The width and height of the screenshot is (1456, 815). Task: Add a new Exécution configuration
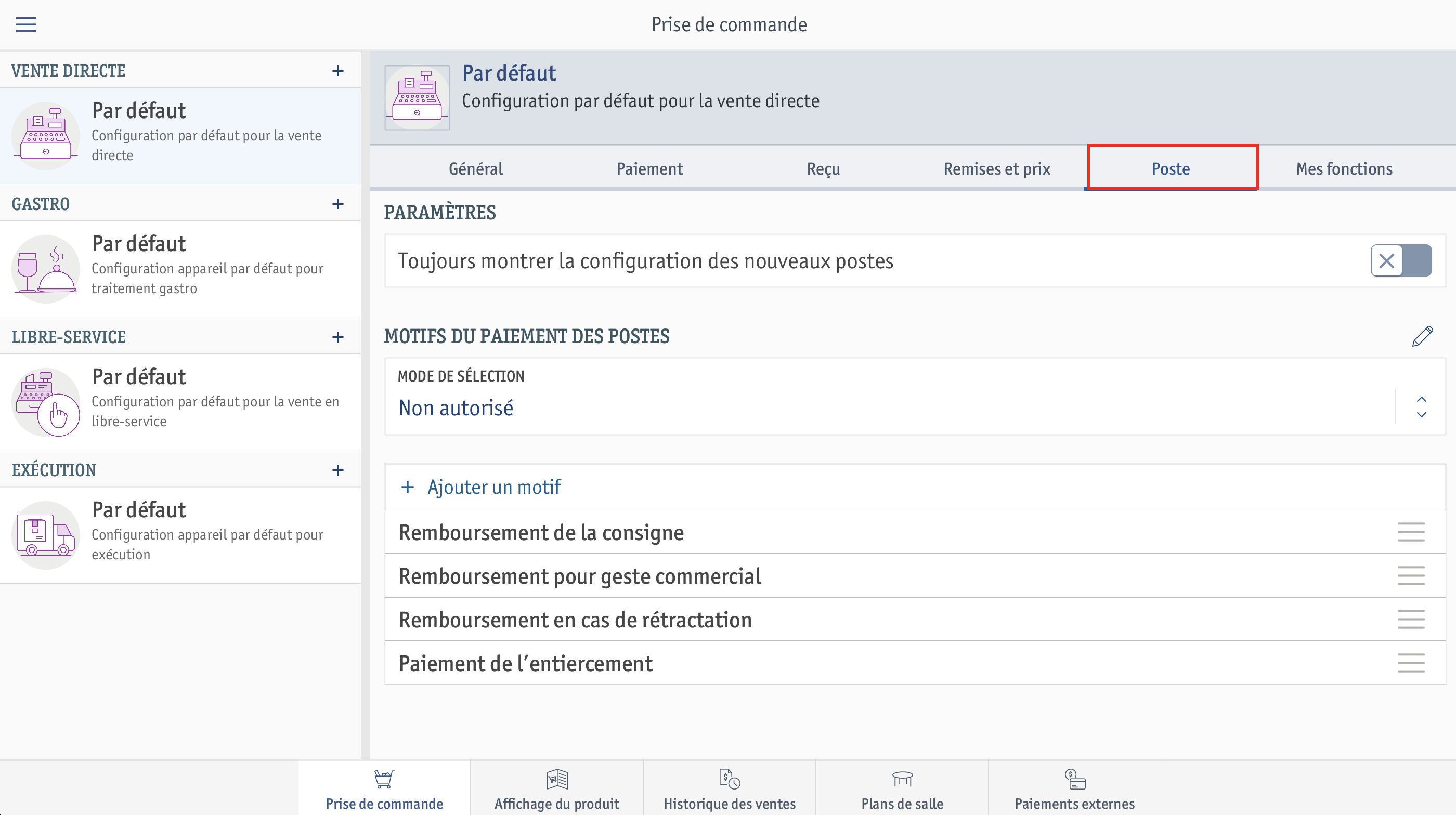point(338,469)
